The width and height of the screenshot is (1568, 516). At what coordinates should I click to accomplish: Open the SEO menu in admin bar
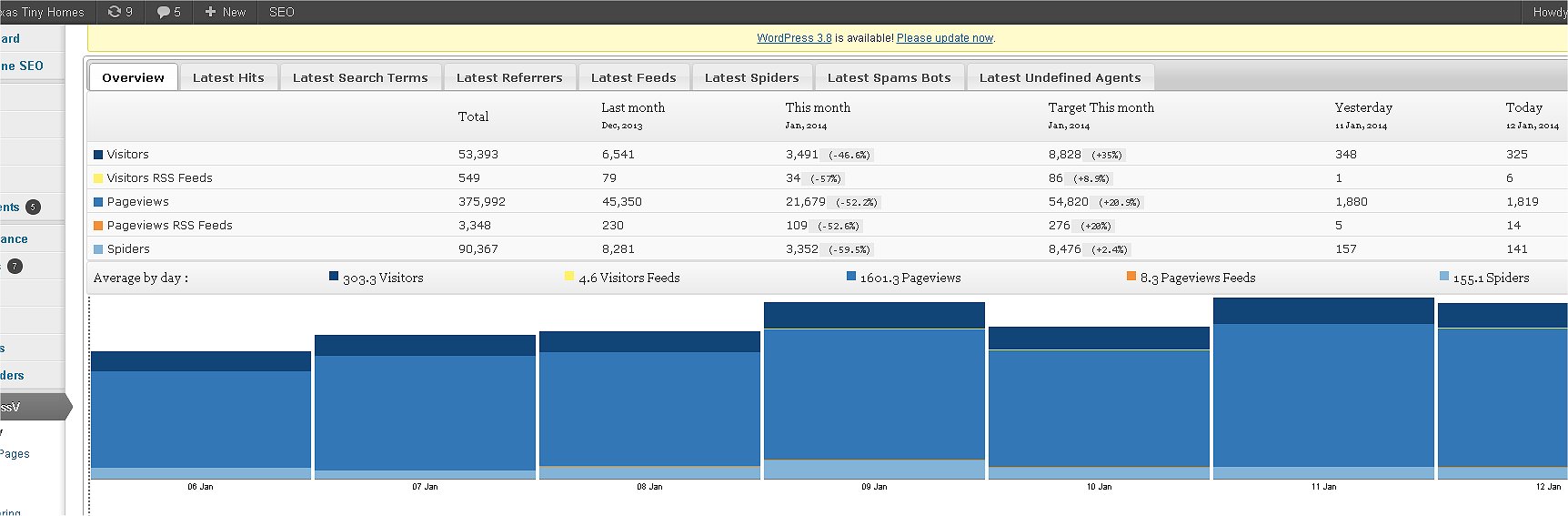click(281, 12)
